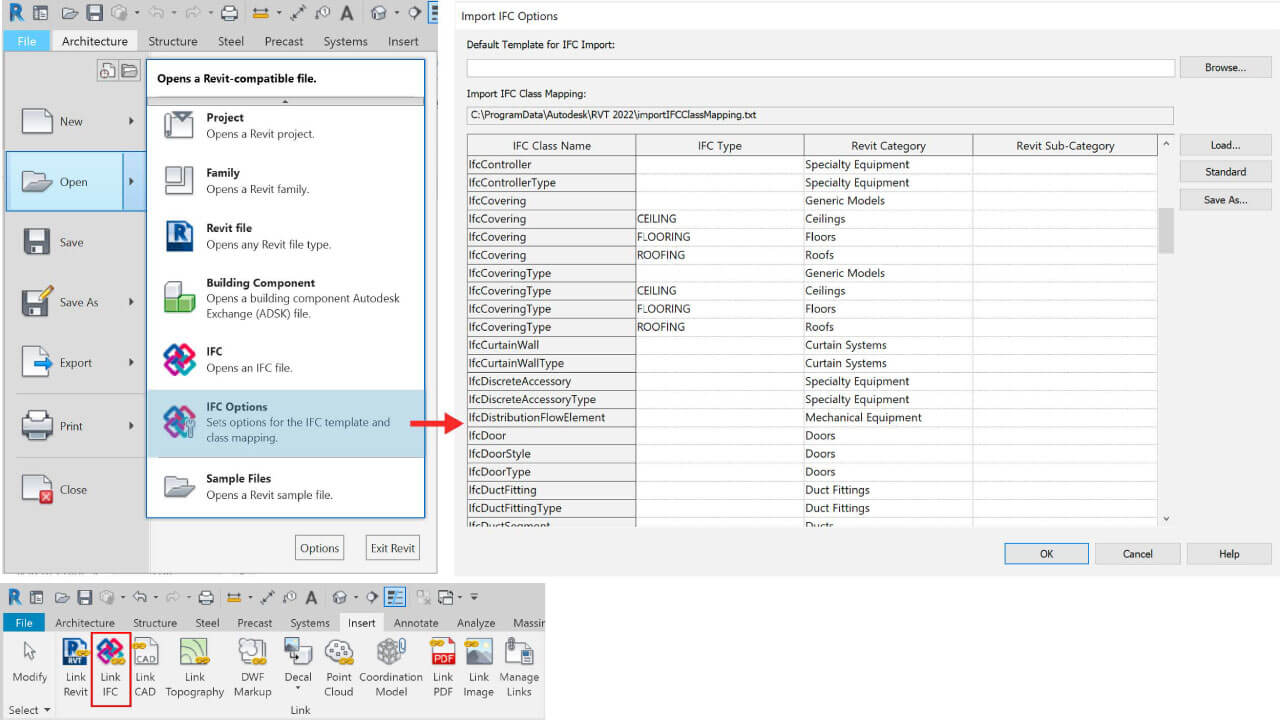The width and height of the screenshot is (1280, 720).
Task: Click the IFC Class Name column header
Action: pyautogui.click(x=551, y=146)
